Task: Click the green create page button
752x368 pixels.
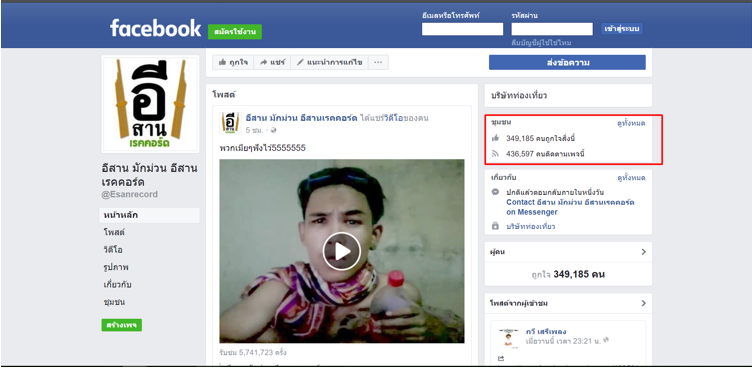Action: tap(121, 325)
